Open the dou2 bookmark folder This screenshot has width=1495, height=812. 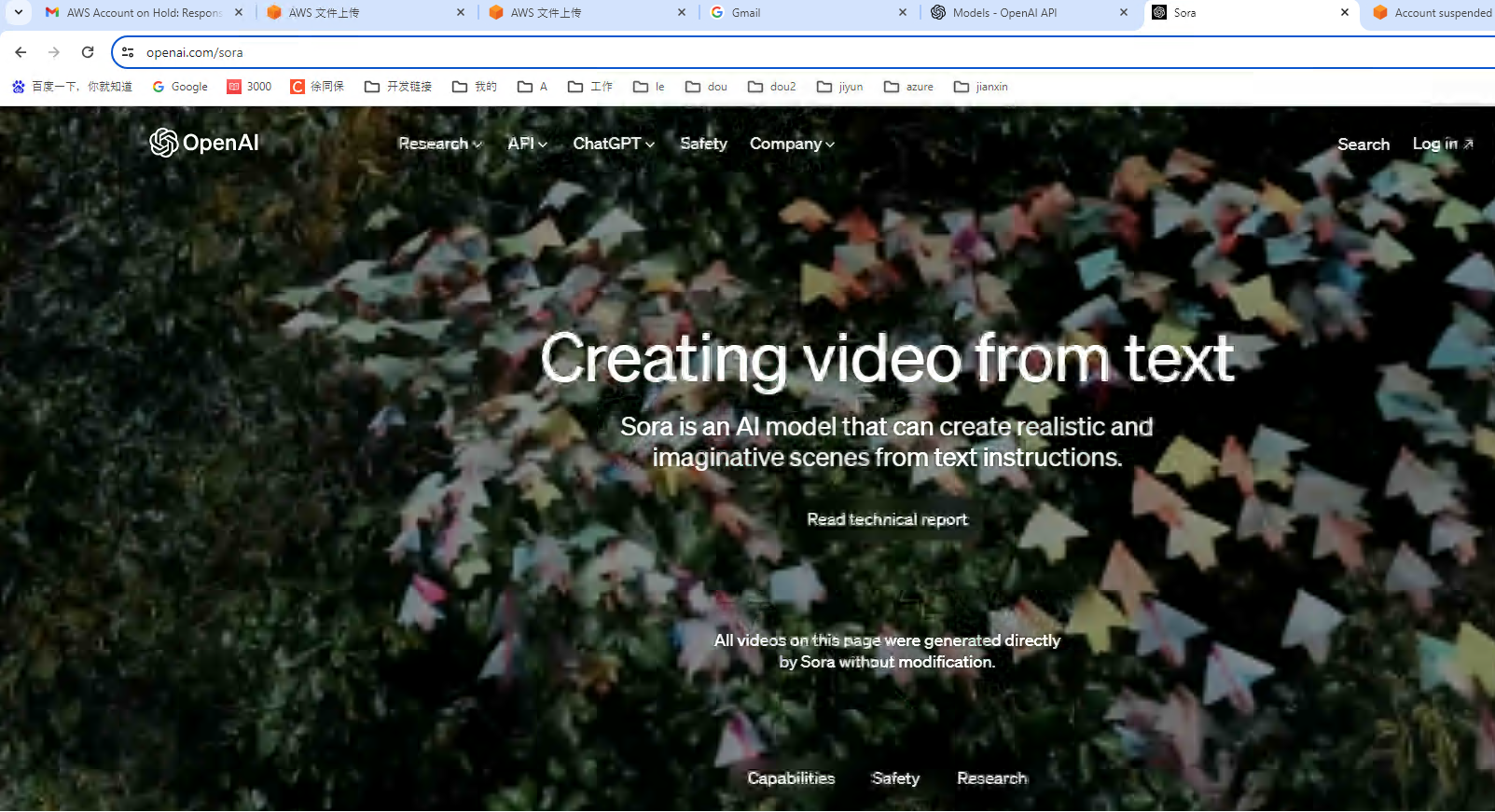pos(772,87)
